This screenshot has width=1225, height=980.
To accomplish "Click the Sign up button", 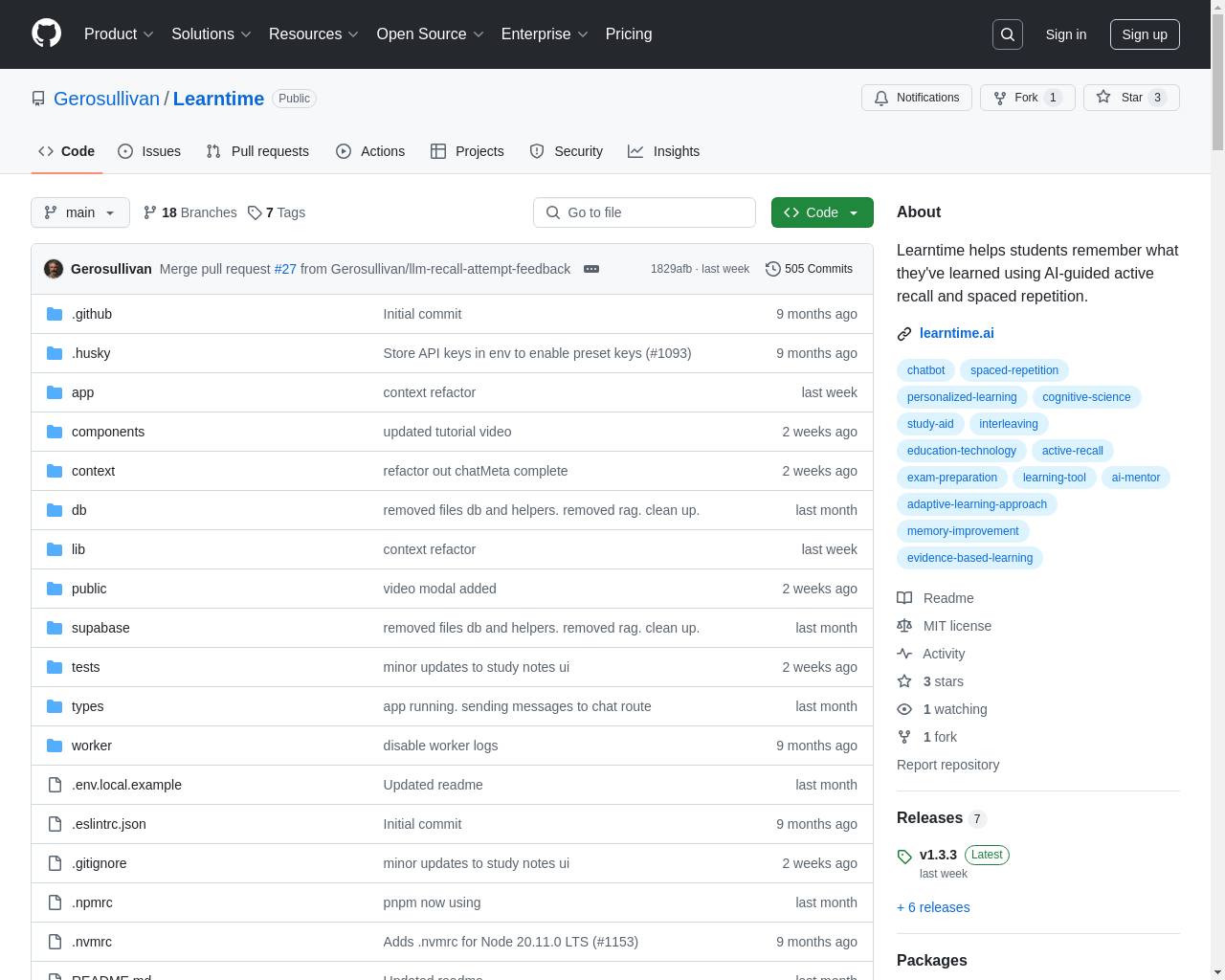I will click(x=1145, y=34).
